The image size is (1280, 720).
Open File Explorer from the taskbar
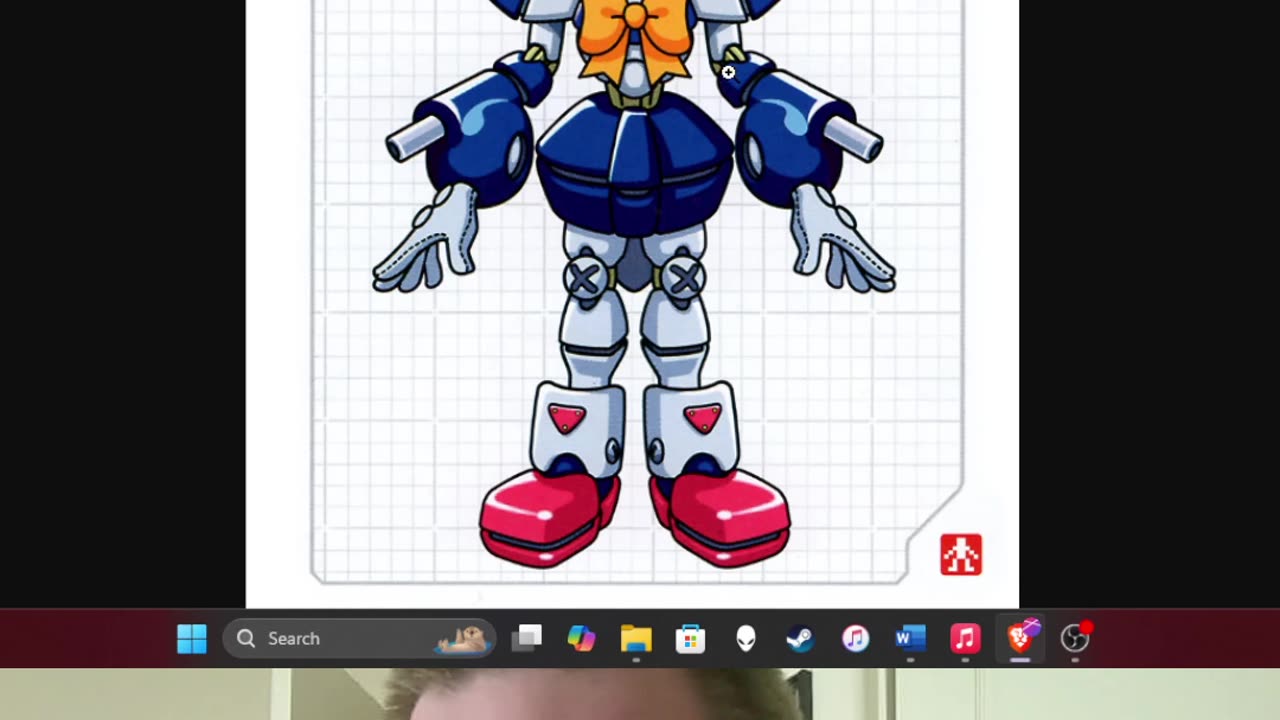(636, 638)
